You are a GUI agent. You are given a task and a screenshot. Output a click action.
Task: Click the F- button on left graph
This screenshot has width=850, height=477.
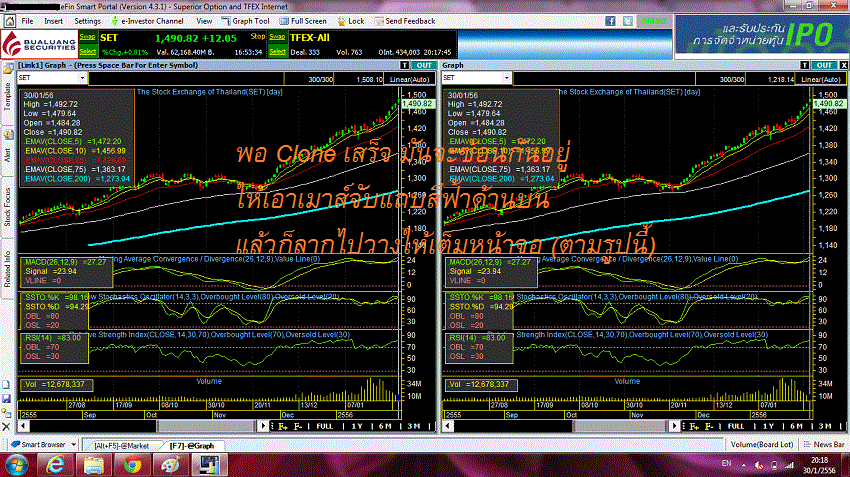pos(298,427)
